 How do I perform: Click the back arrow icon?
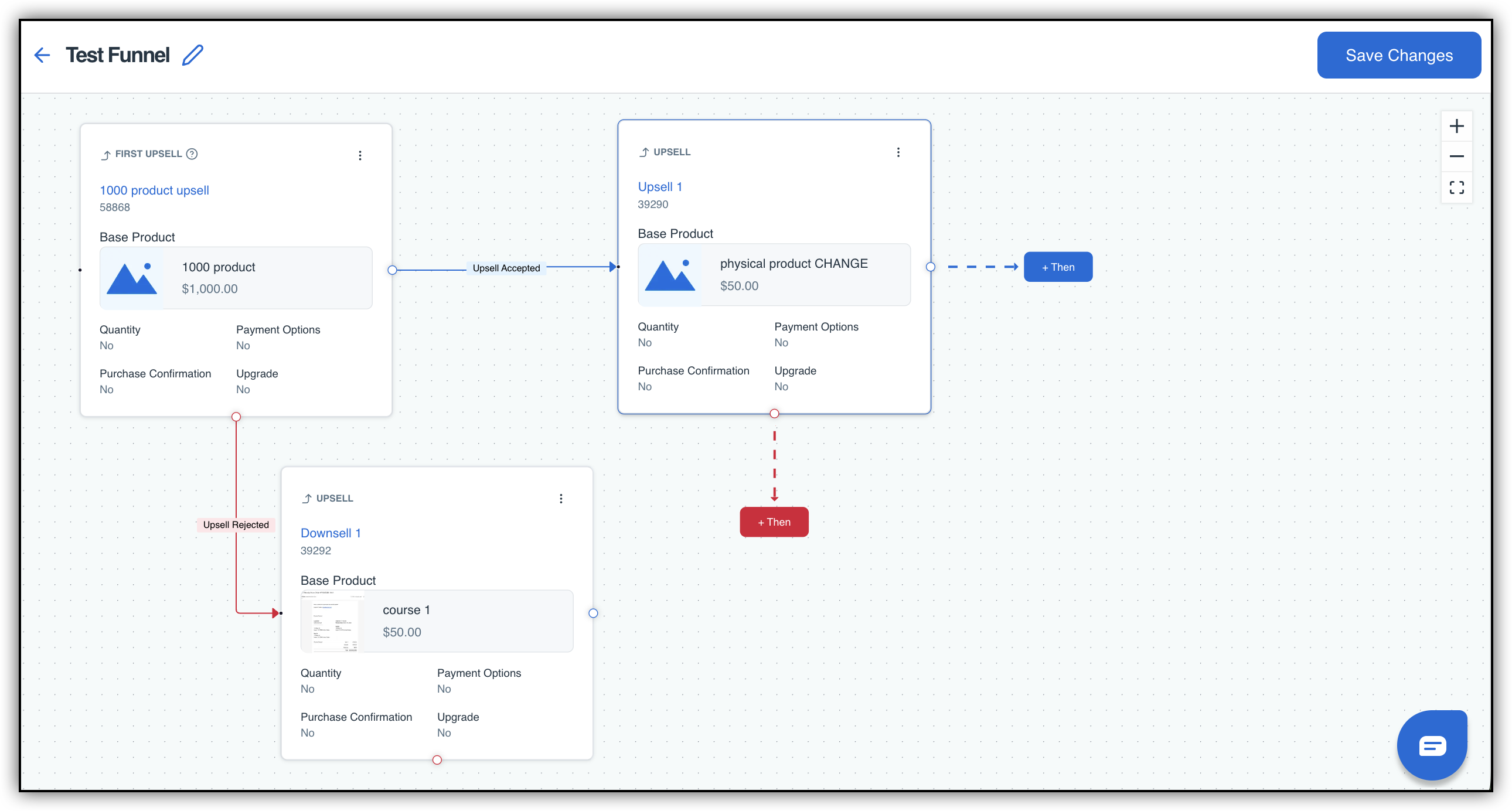coord(42,55)
